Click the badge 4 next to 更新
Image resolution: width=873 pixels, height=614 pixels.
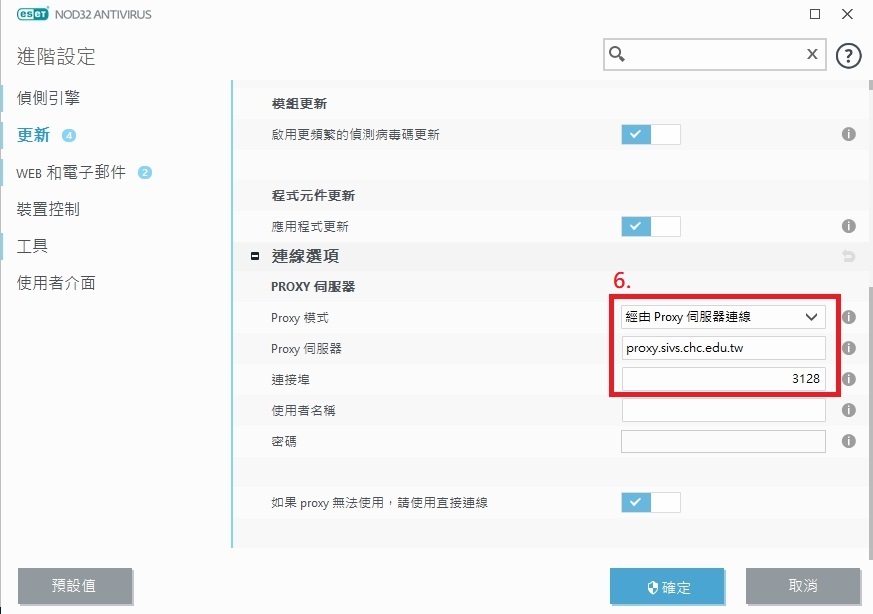pos(68,135)
